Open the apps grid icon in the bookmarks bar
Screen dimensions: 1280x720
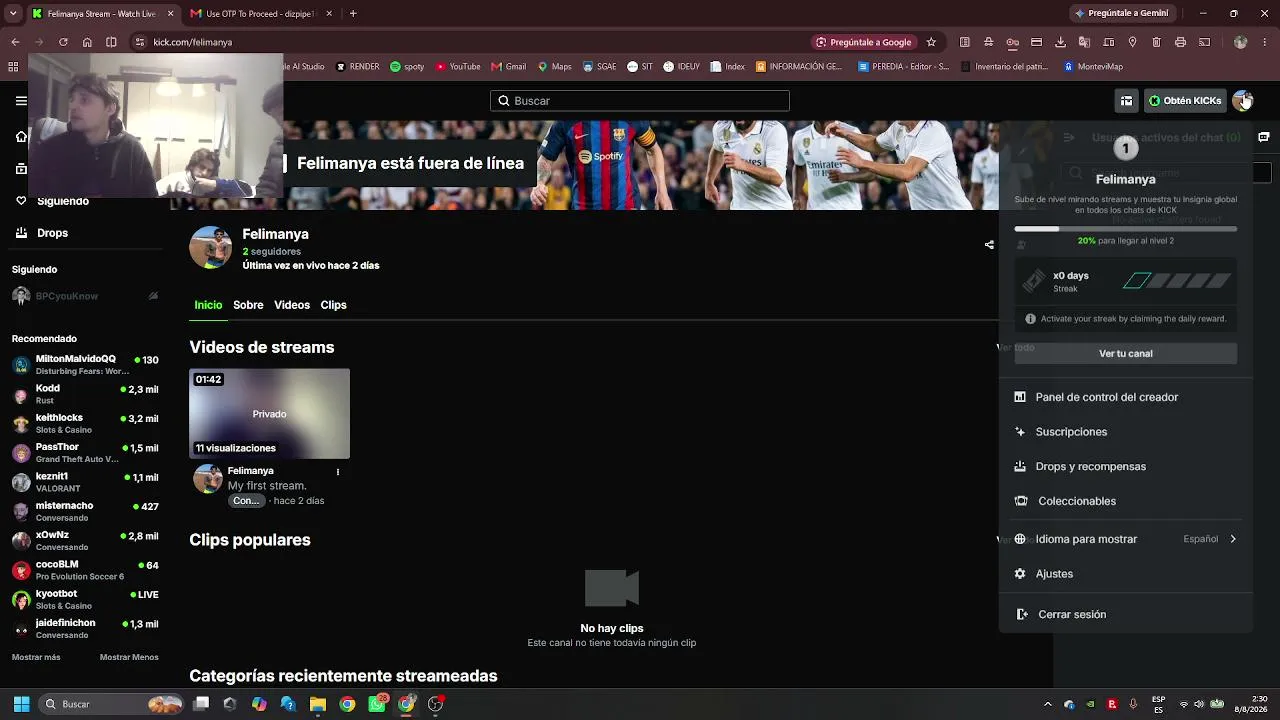(13, 67)
